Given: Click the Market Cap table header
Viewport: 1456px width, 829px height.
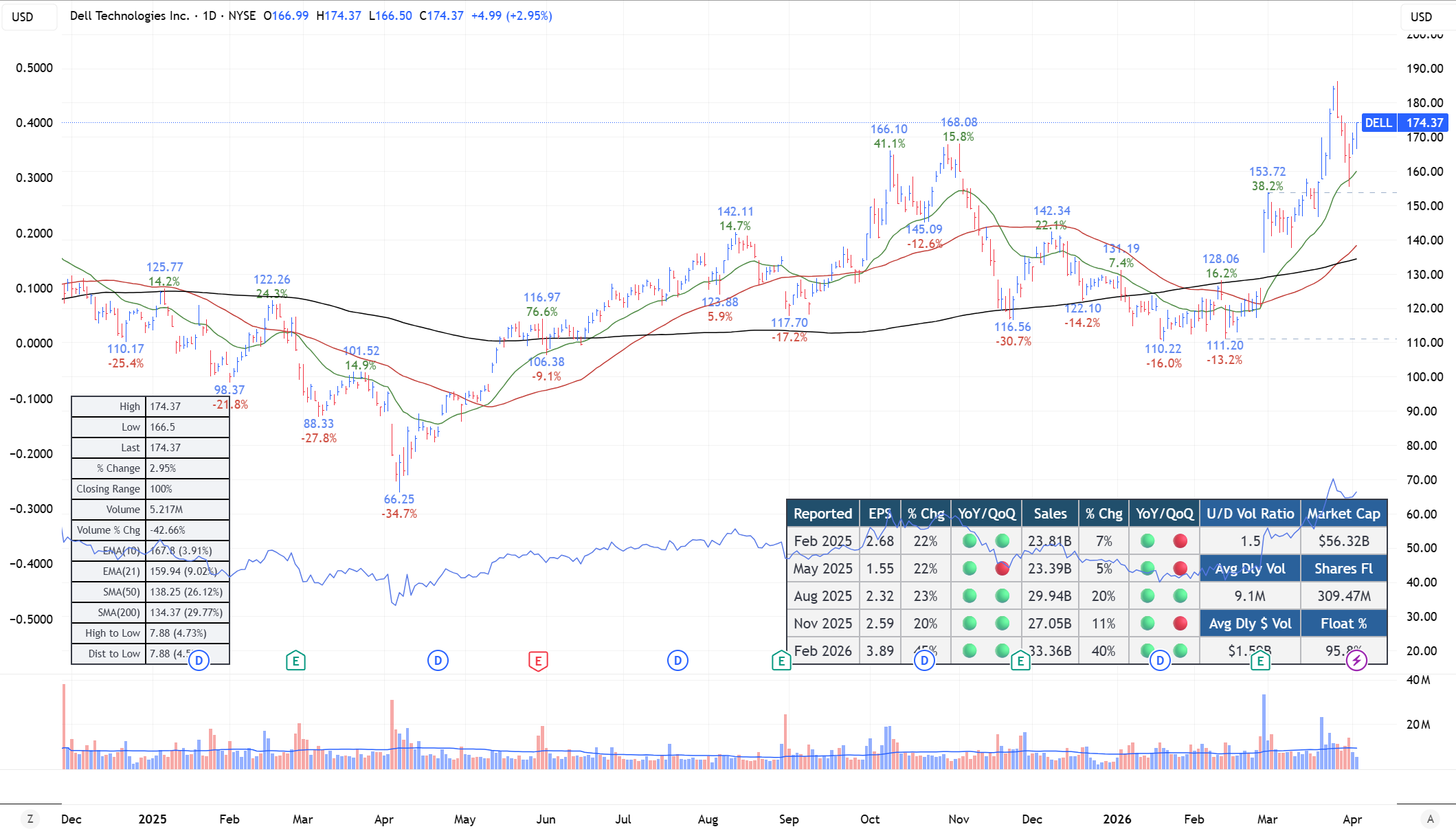Looking at the screenshot, I should 1343,514.
